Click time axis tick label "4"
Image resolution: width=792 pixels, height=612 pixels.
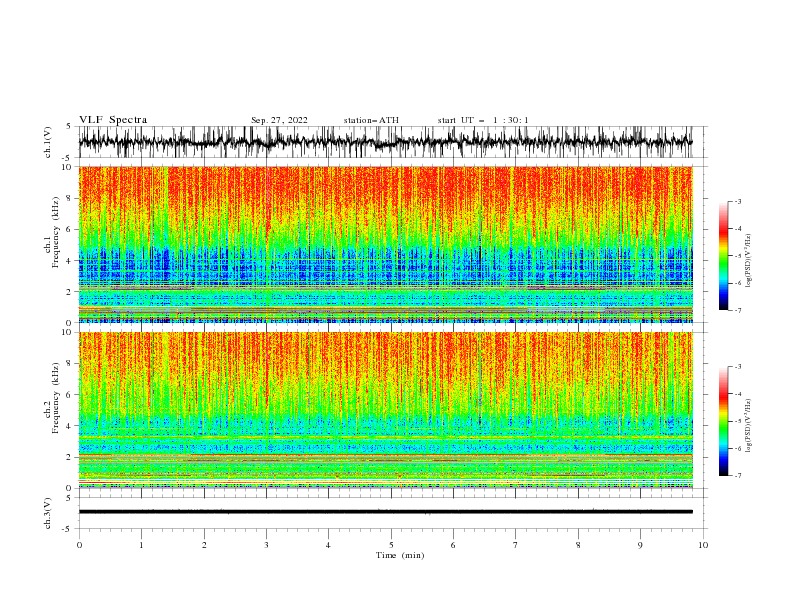[x=328, y=545]
